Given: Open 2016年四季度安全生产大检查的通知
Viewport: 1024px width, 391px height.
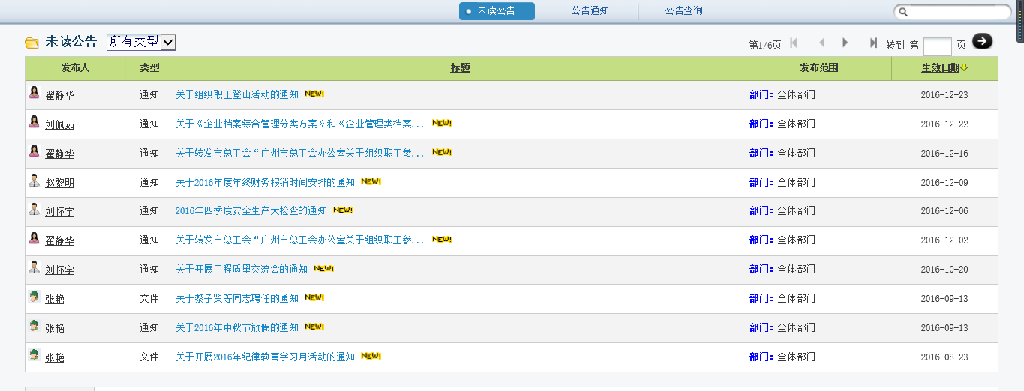Looking at the screenshot, I should point(251,211).
